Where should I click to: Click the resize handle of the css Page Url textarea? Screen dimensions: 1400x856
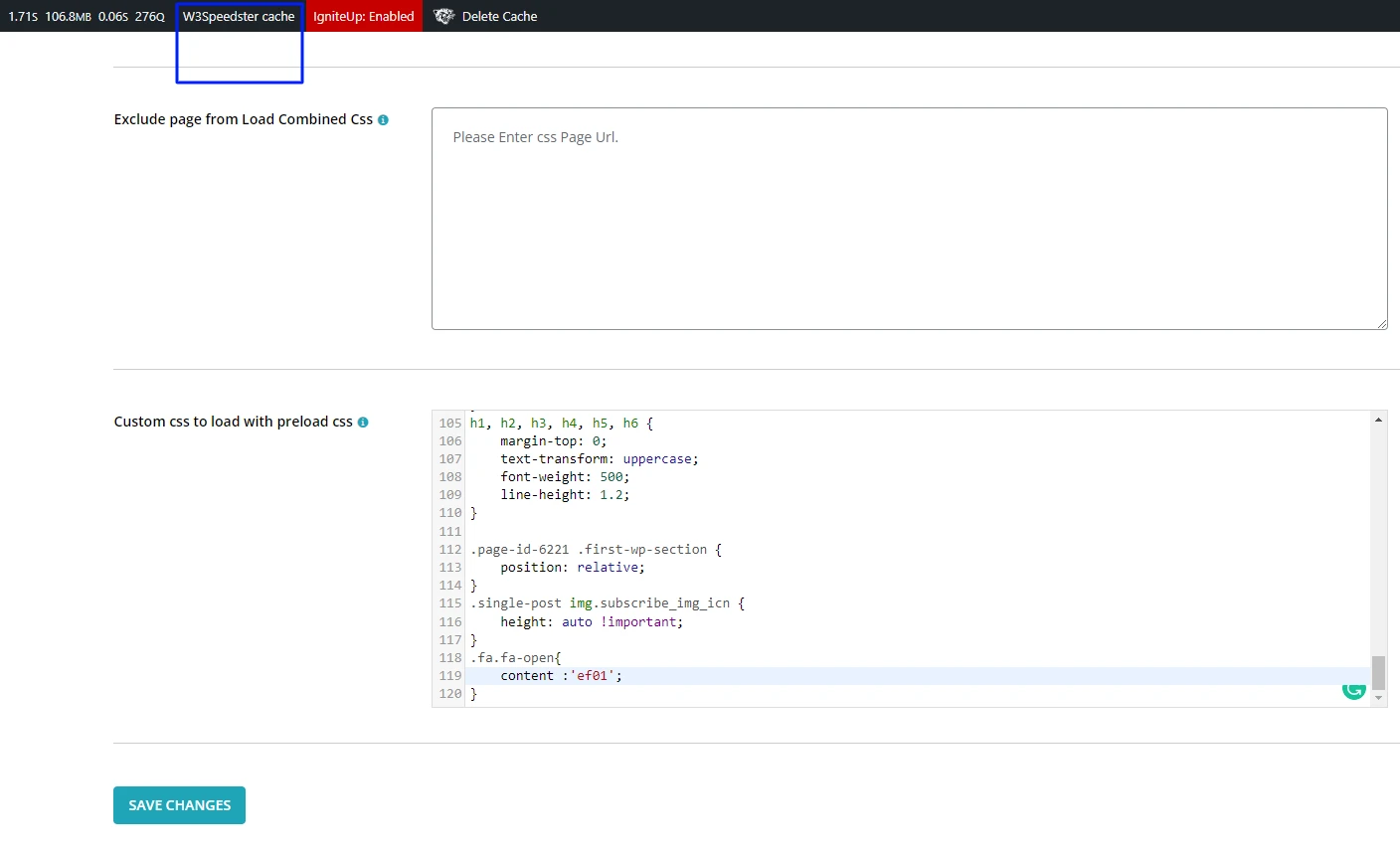(1381, 323)
